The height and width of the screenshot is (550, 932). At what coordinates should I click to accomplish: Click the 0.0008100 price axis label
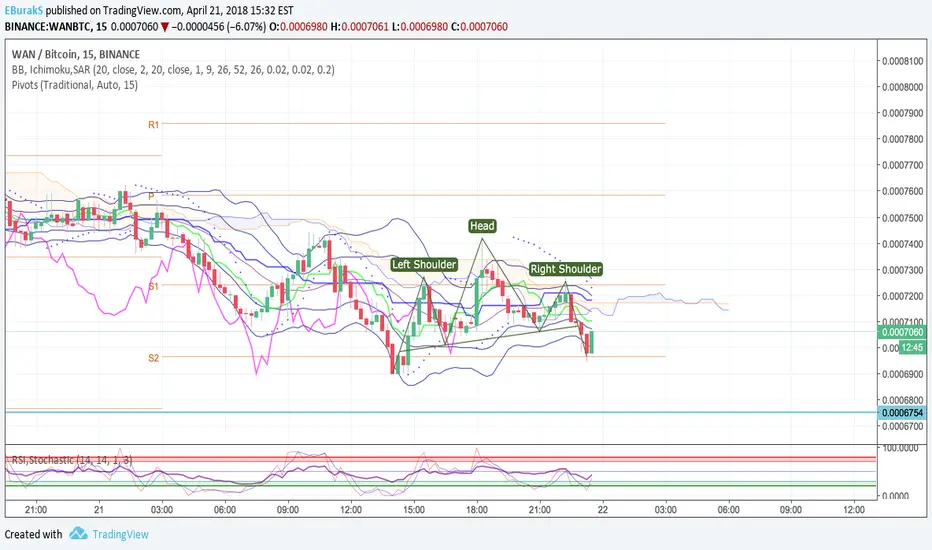click(902, 61)
